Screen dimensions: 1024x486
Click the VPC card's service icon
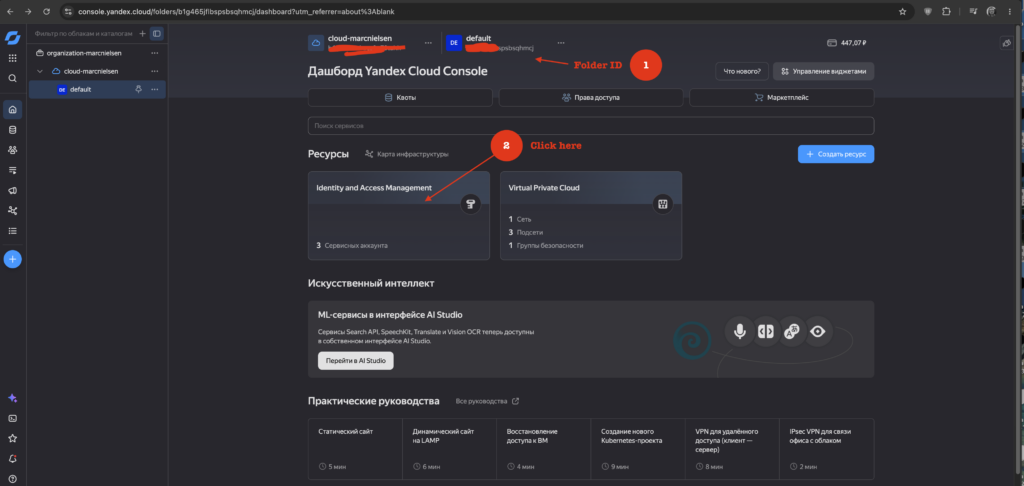point(663,204)
